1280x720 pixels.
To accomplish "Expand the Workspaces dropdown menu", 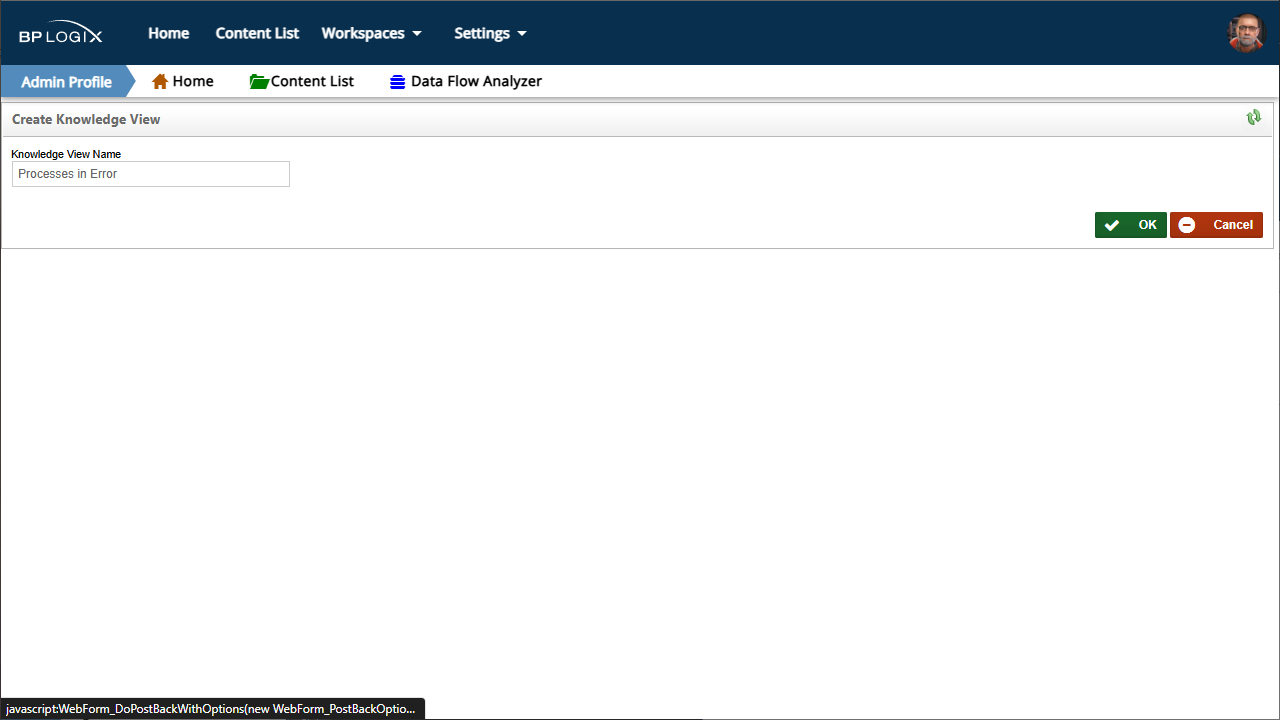I will pos(372,33).
